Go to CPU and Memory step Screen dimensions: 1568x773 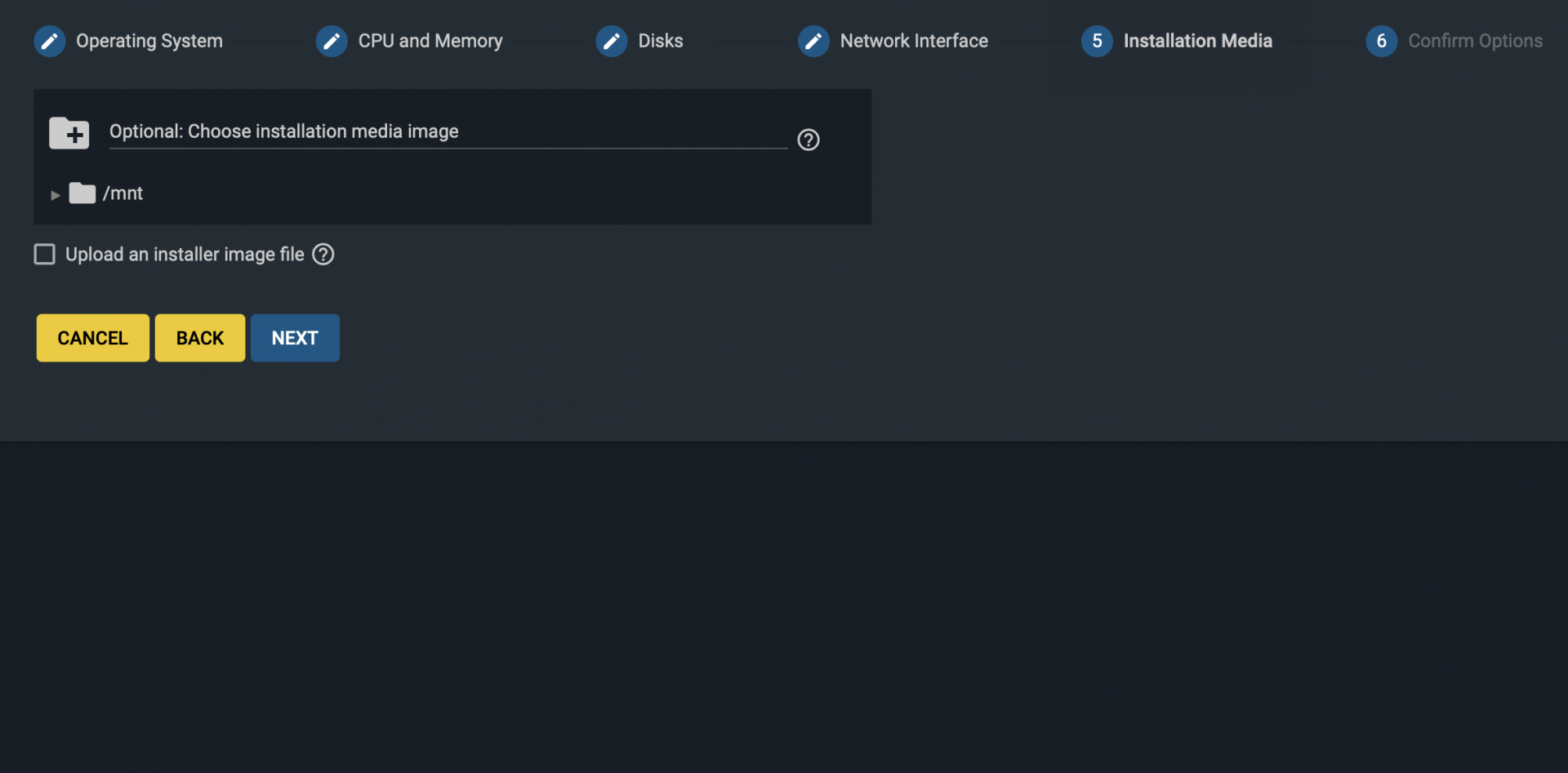[430, 41]
